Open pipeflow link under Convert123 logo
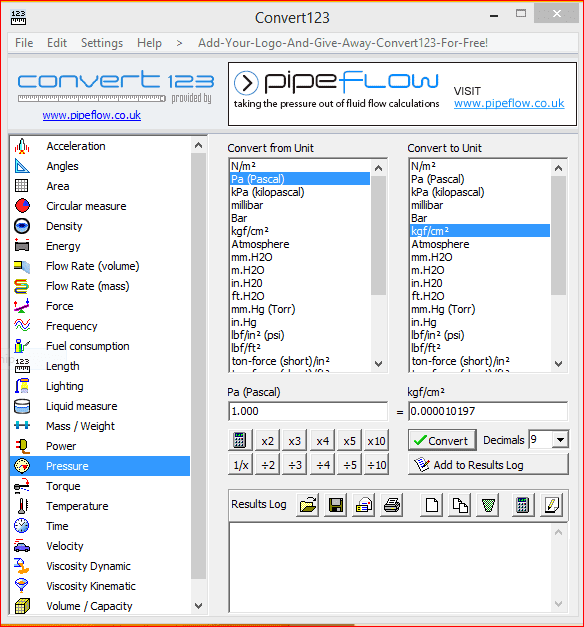584x627 pixels. (x=92, y=115)
